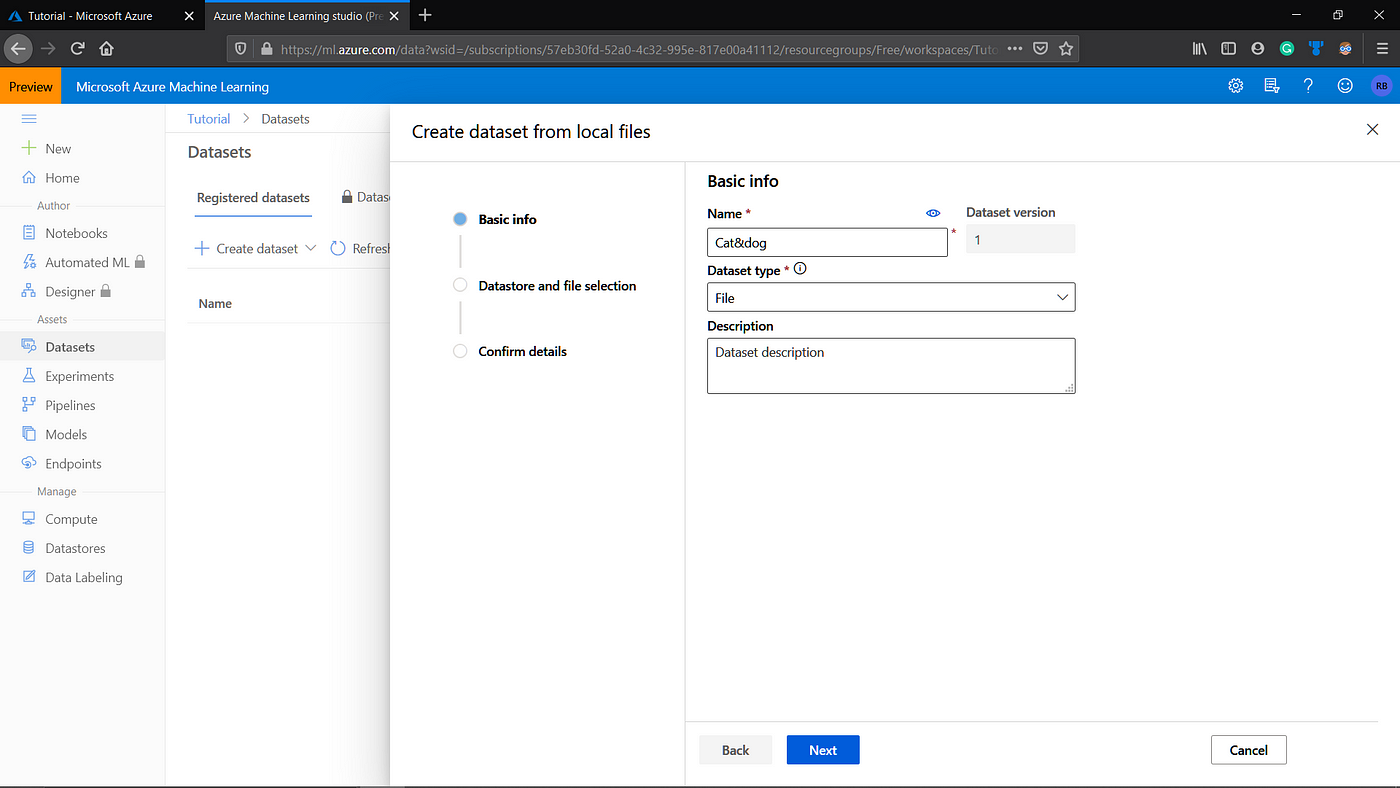Select the Confirm details step
The width and height of the screenshot is (1400, 788).
522,351
